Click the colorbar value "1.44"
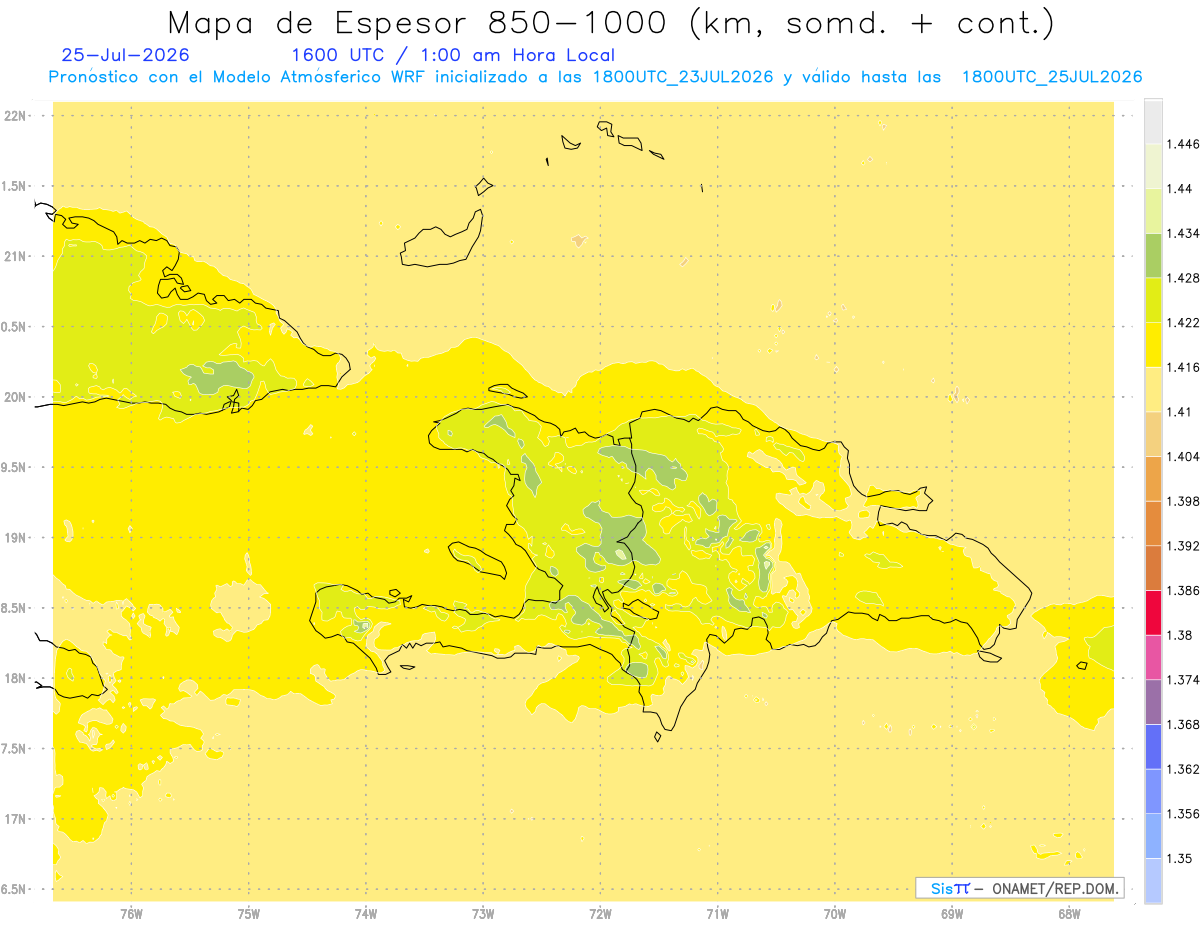This screenshot has width=1200, height=927. point(1179,188)
